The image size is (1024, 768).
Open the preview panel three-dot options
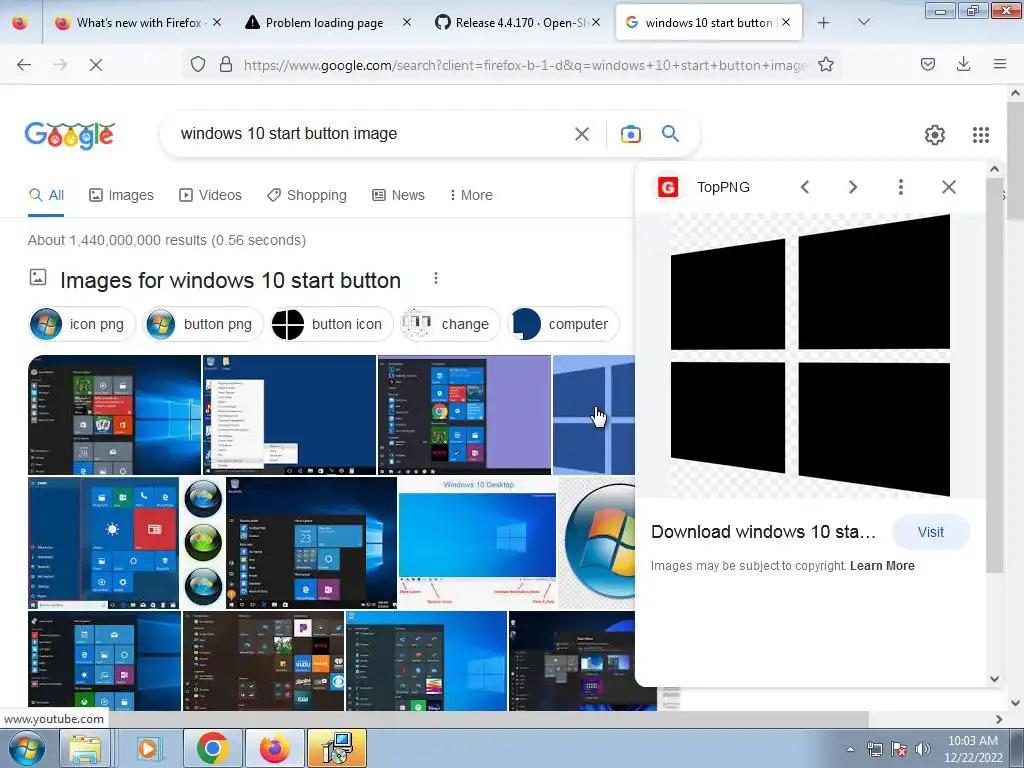[901, 187]
